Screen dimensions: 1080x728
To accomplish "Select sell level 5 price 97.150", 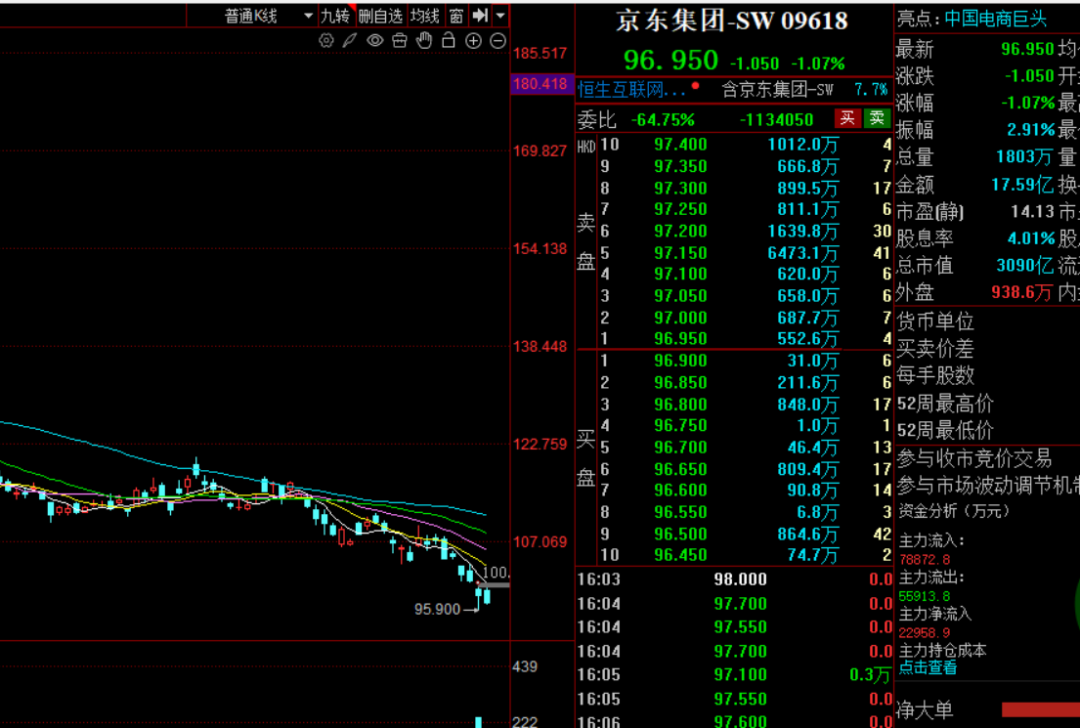I will (681, 253).
